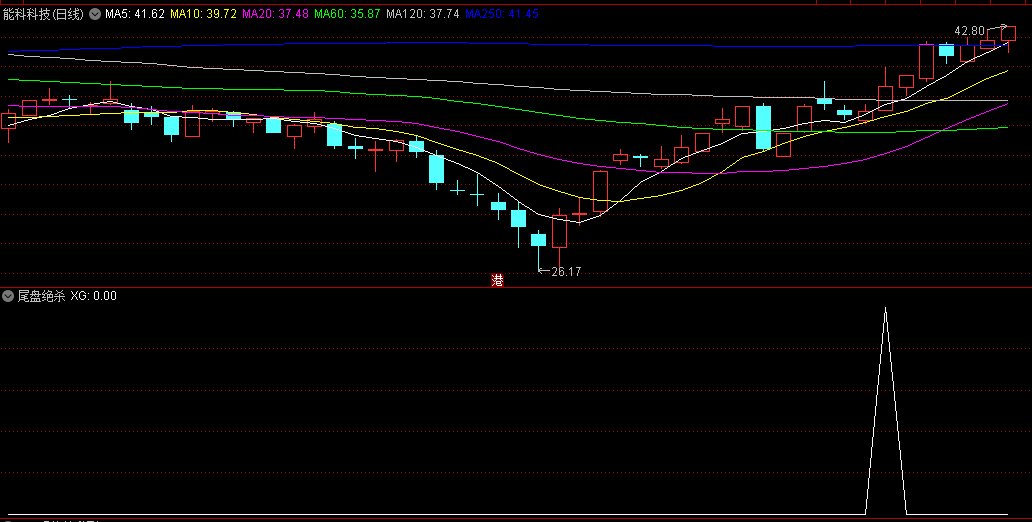Click the XG: 0.00 value
The image size is (1032, 522).
93,296
